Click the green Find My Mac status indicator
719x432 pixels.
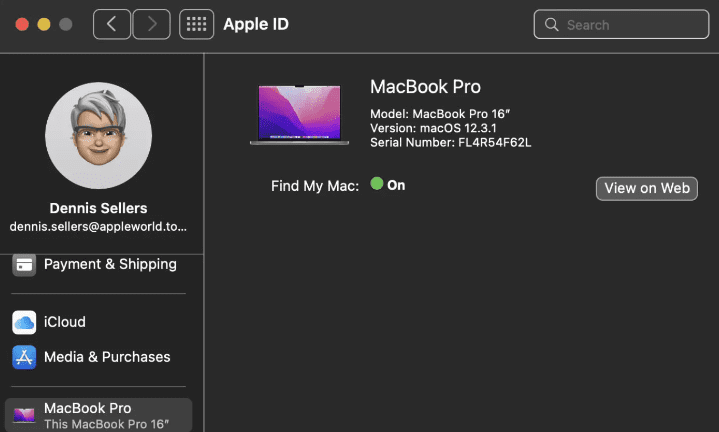click(377, 184)
